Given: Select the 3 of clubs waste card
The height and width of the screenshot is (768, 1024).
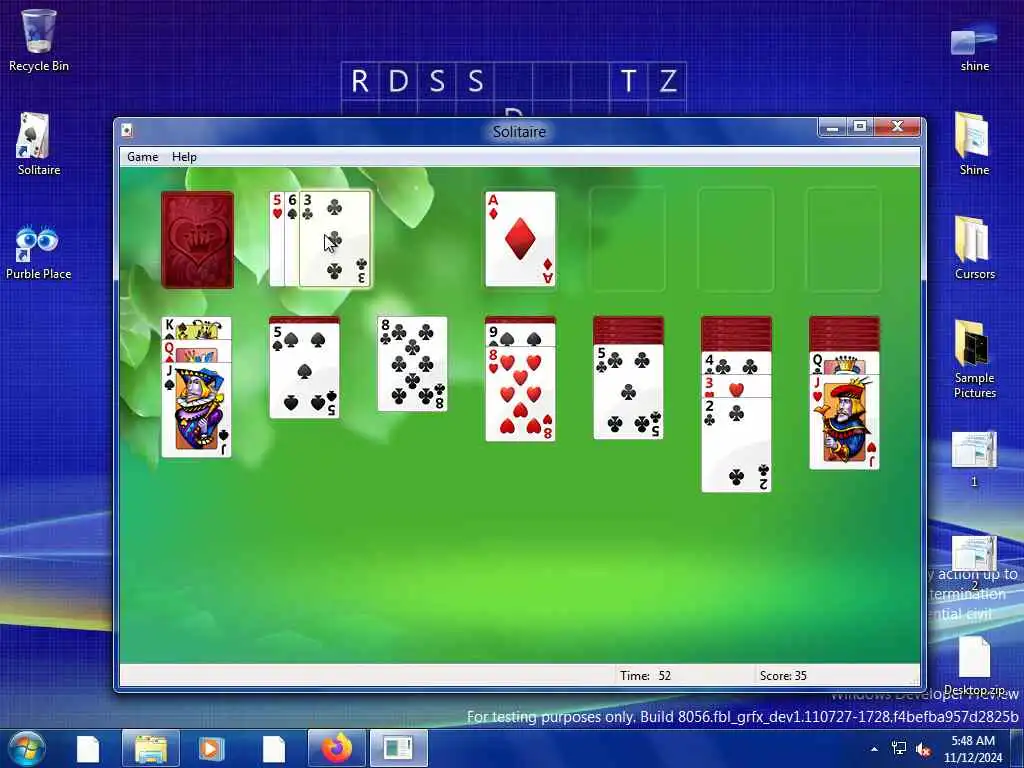Looking at the screenshot, I should (x=335, y=239).
